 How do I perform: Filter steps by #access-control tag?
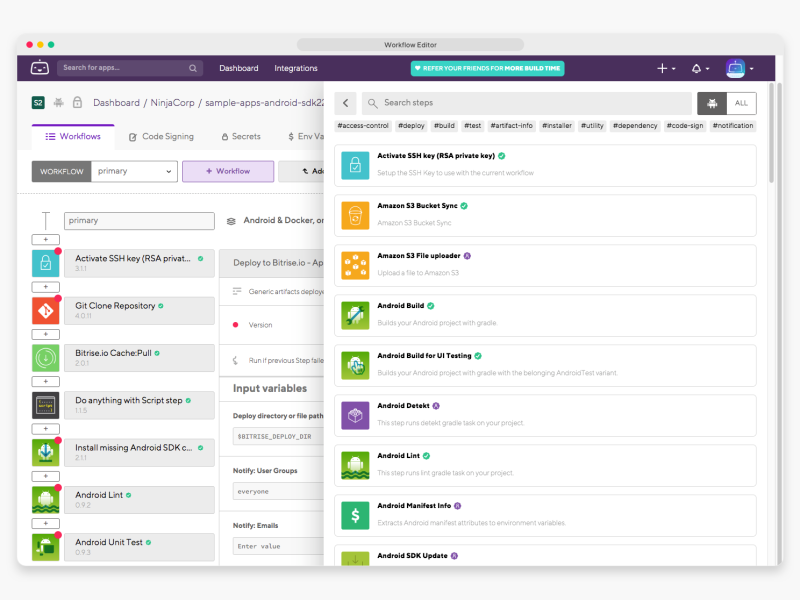click(x=363, y=126)
